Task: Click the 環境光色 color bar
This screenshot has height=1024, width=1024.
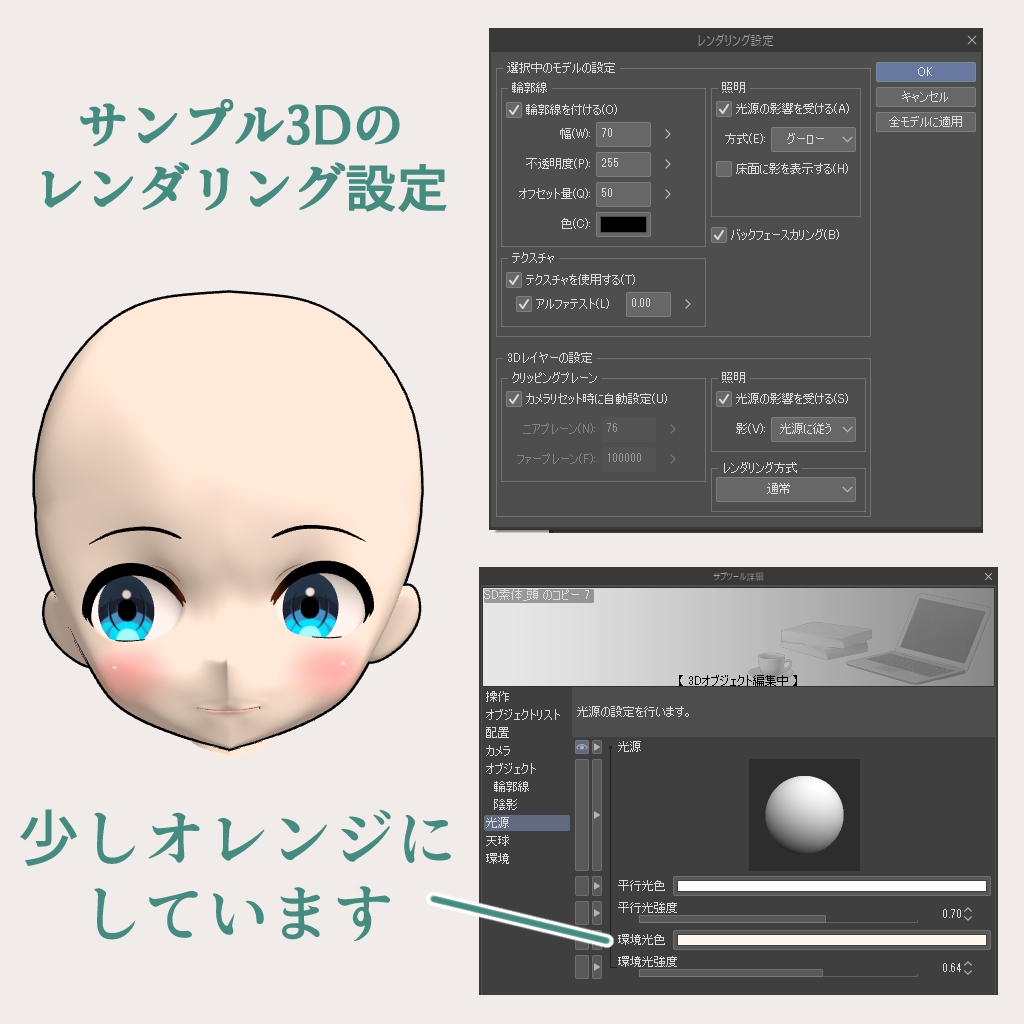Action: click(x=831, y=940)
